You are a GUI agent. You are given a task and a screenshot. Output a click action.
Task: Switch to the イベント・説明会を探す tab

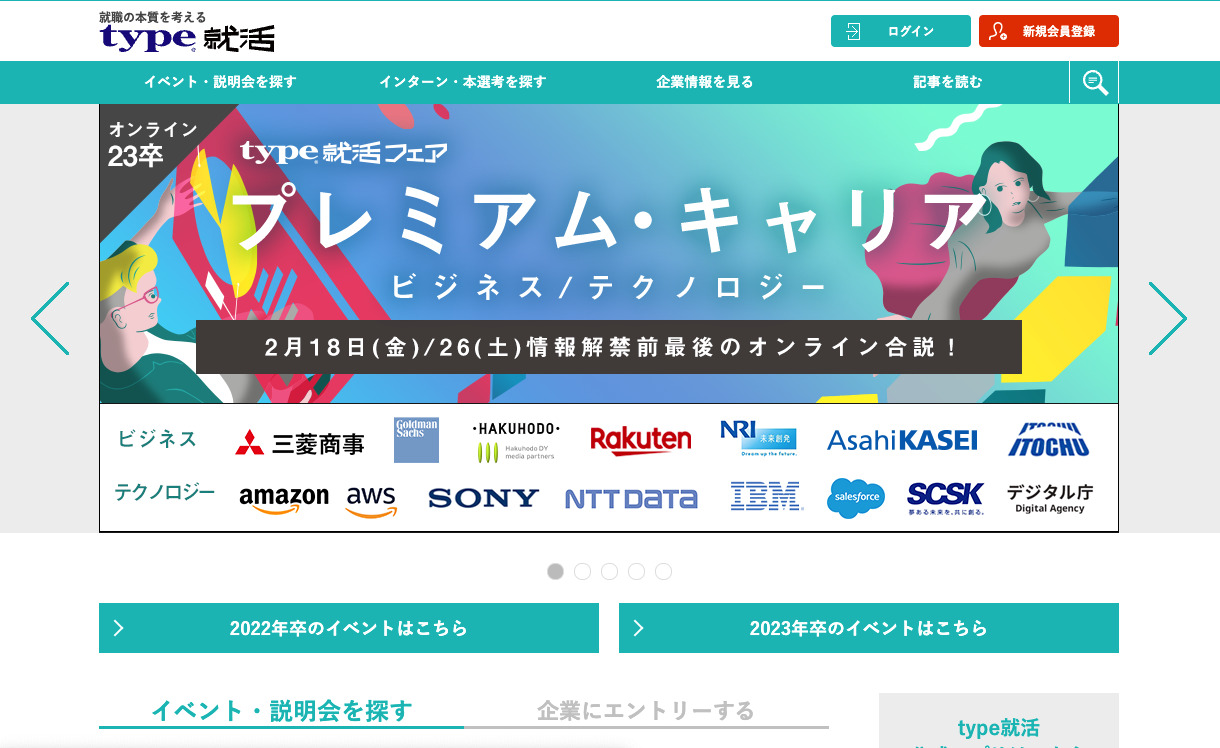[x=281, y=711]
